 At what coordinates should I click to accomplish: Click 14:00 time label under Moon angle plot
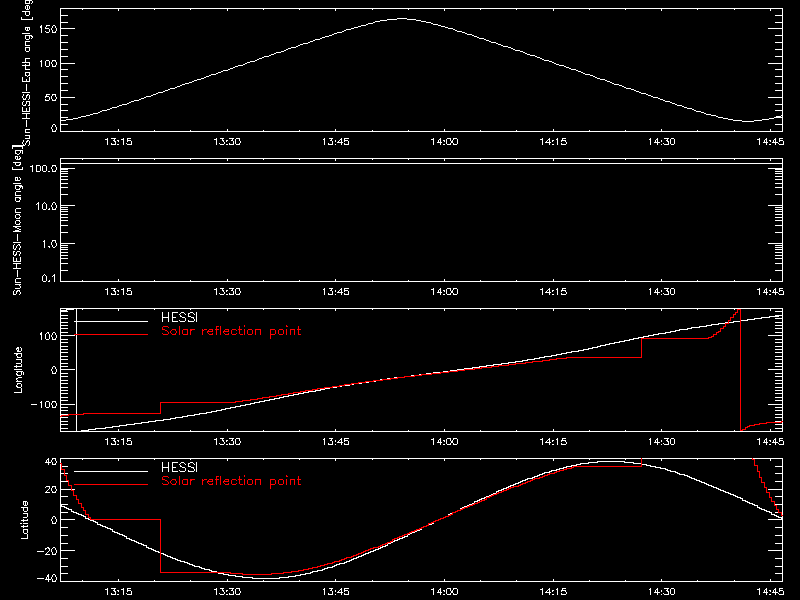point(444,292)
